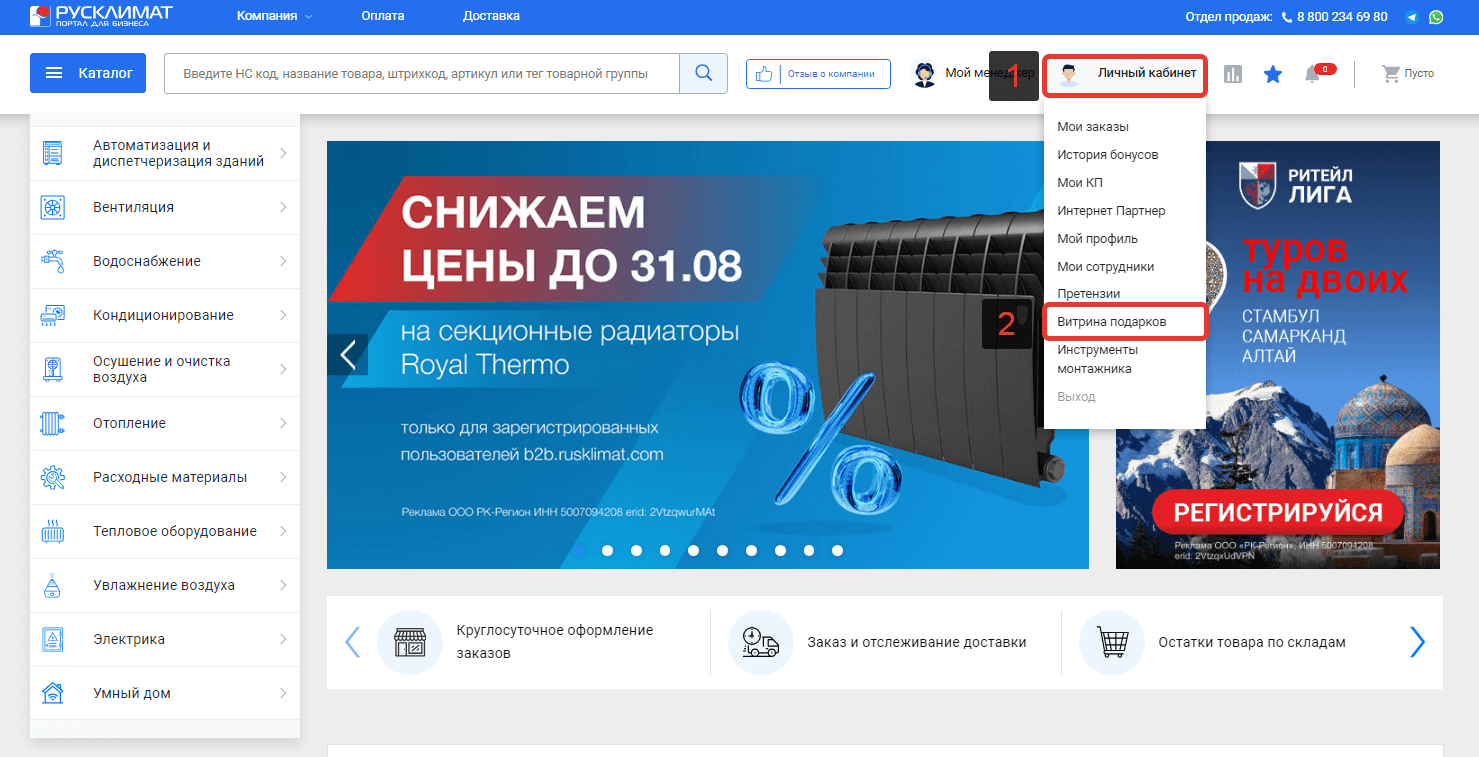Open Инструменты монтажника menu entry
1479x757 pixels.
pos(1097,359)
